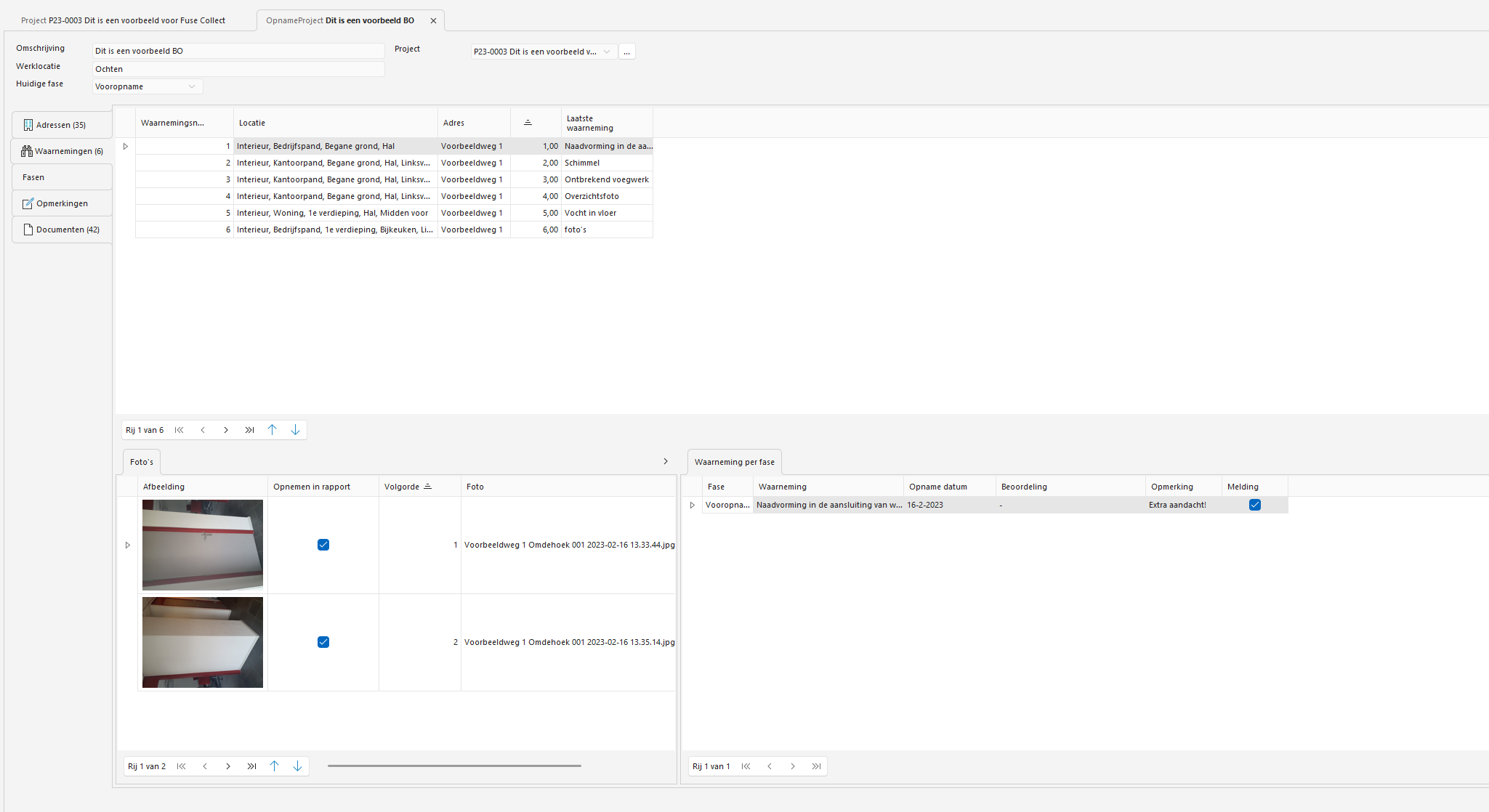Open the Fasen tab
Viewport: 1489px width, 812px height.
(x=62, y=177)
